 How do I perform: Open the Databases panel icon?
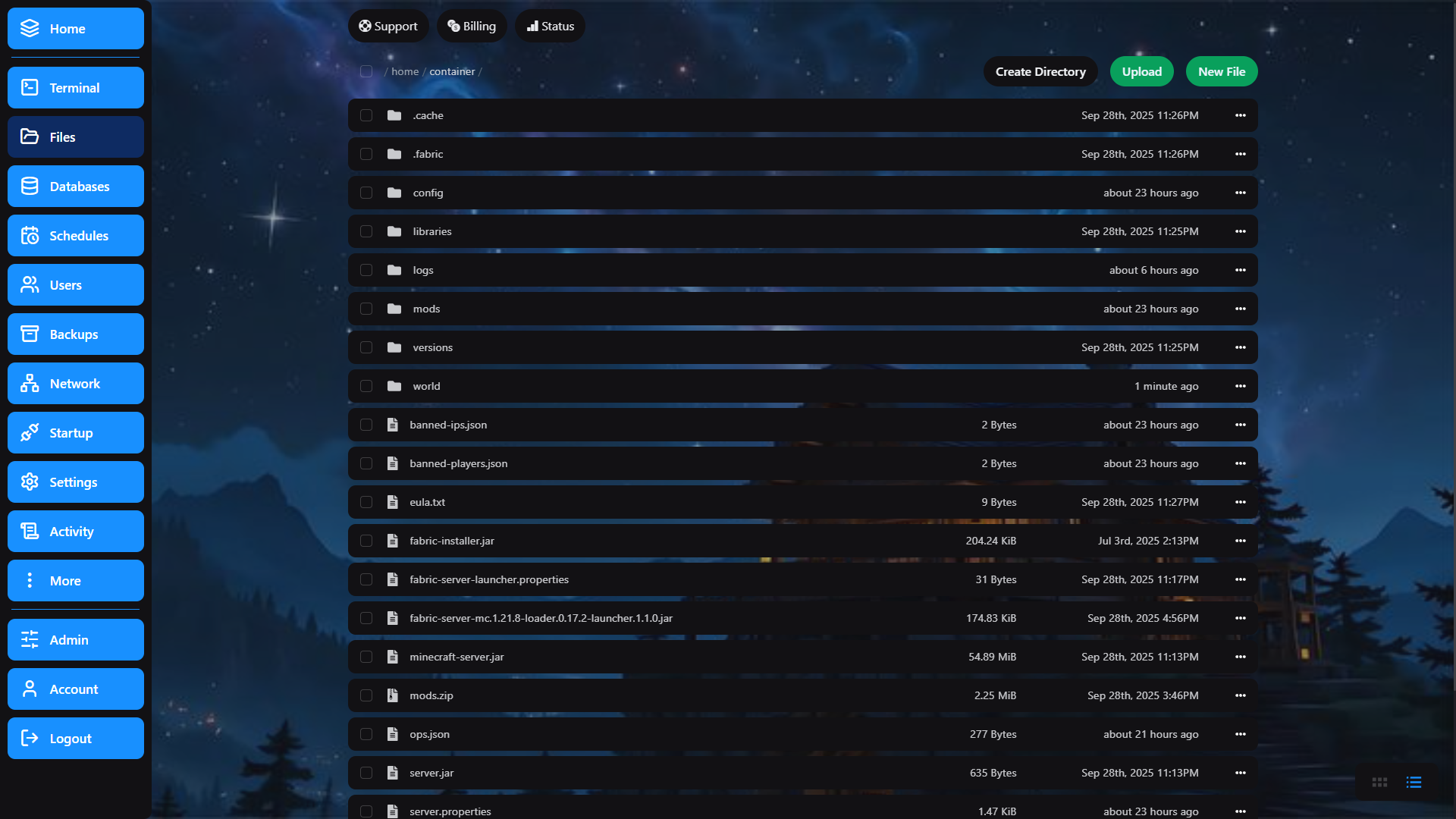click(30, 186)
